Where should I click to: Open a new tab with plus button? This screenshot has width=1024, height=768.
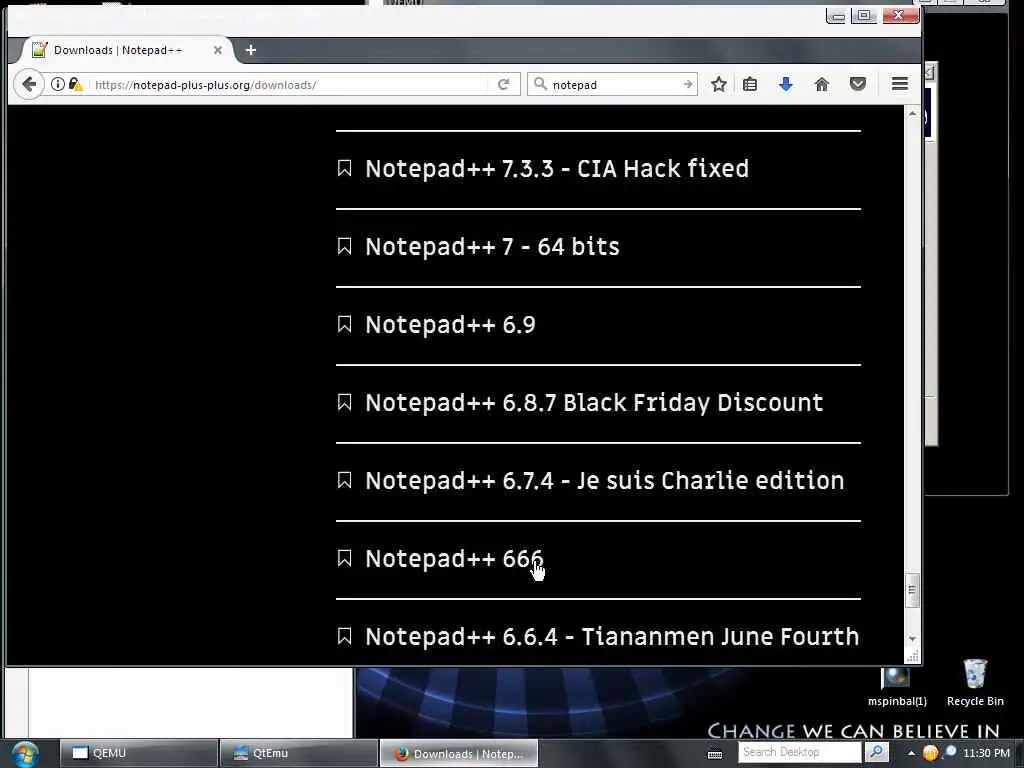click(251, 50)
